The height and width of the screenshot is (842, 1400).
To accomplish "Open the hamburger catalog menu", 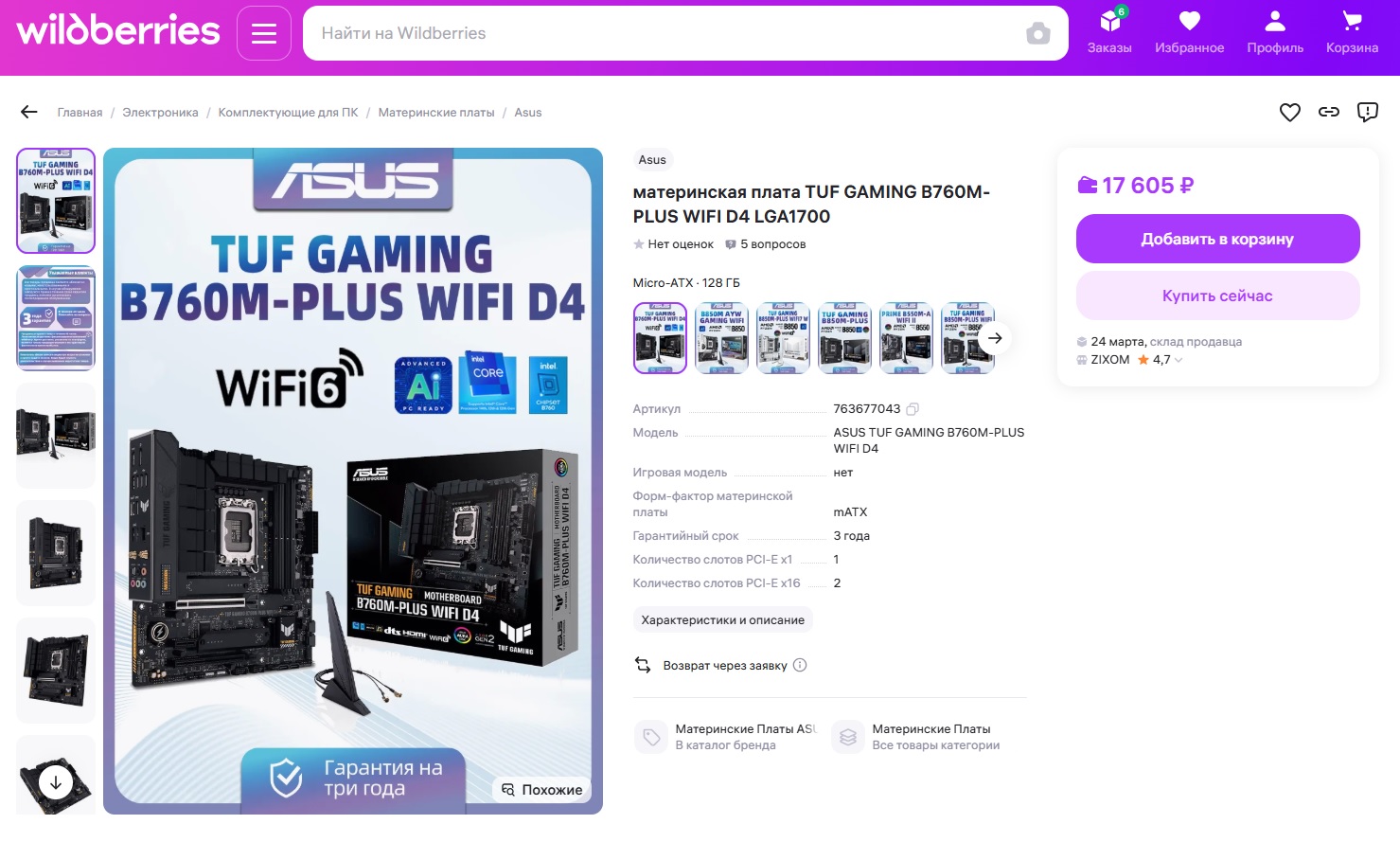I will point(264,33).
